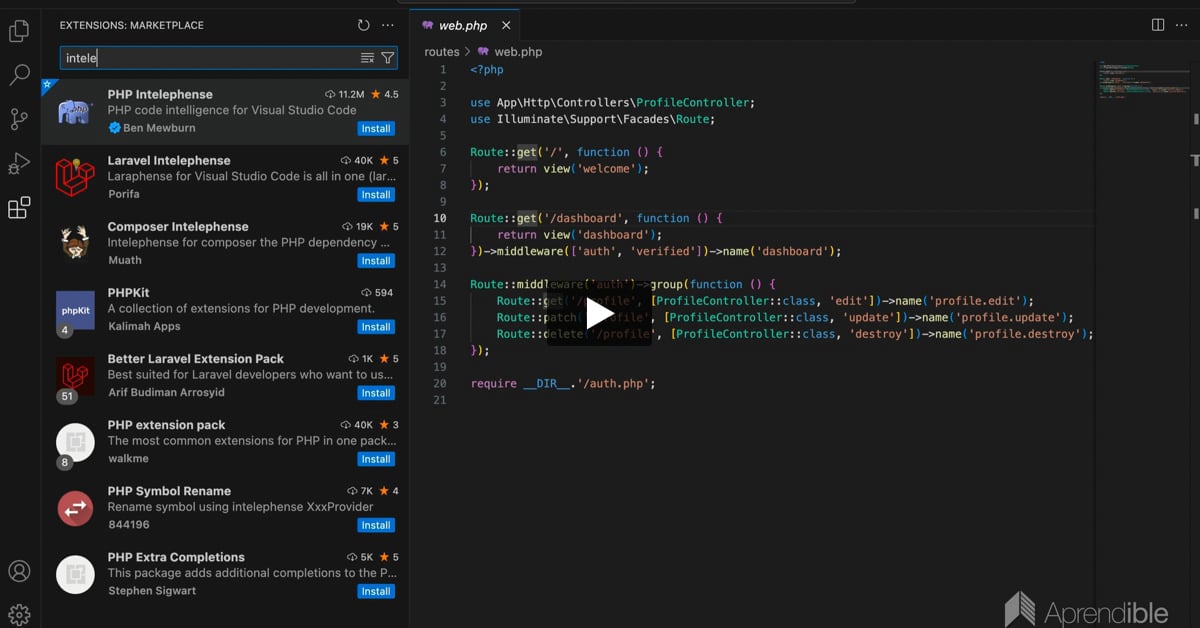The width and height of the screenshot is (1200, 628).
Task: Open the phpKit extension logo
Action: click(75, 310)
